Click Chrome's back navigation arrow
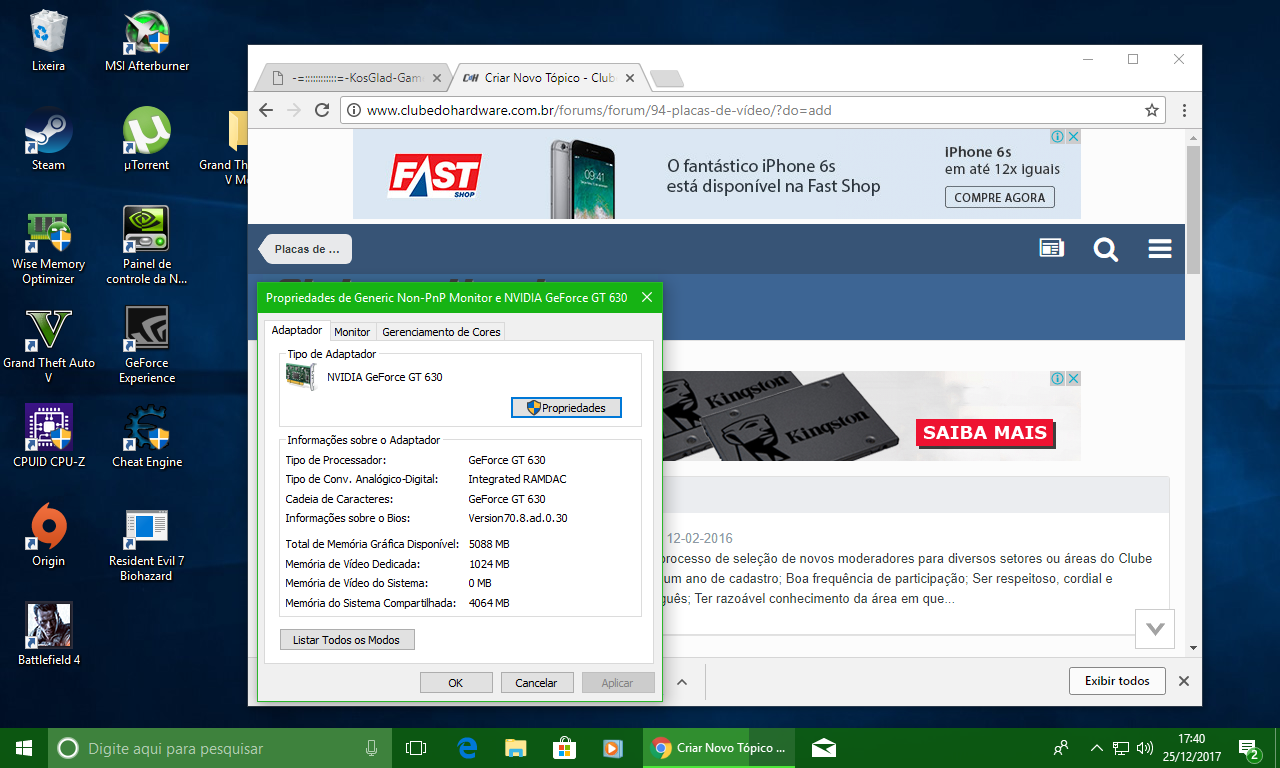This screenshot has height=768, width=1280. [265, 110]
